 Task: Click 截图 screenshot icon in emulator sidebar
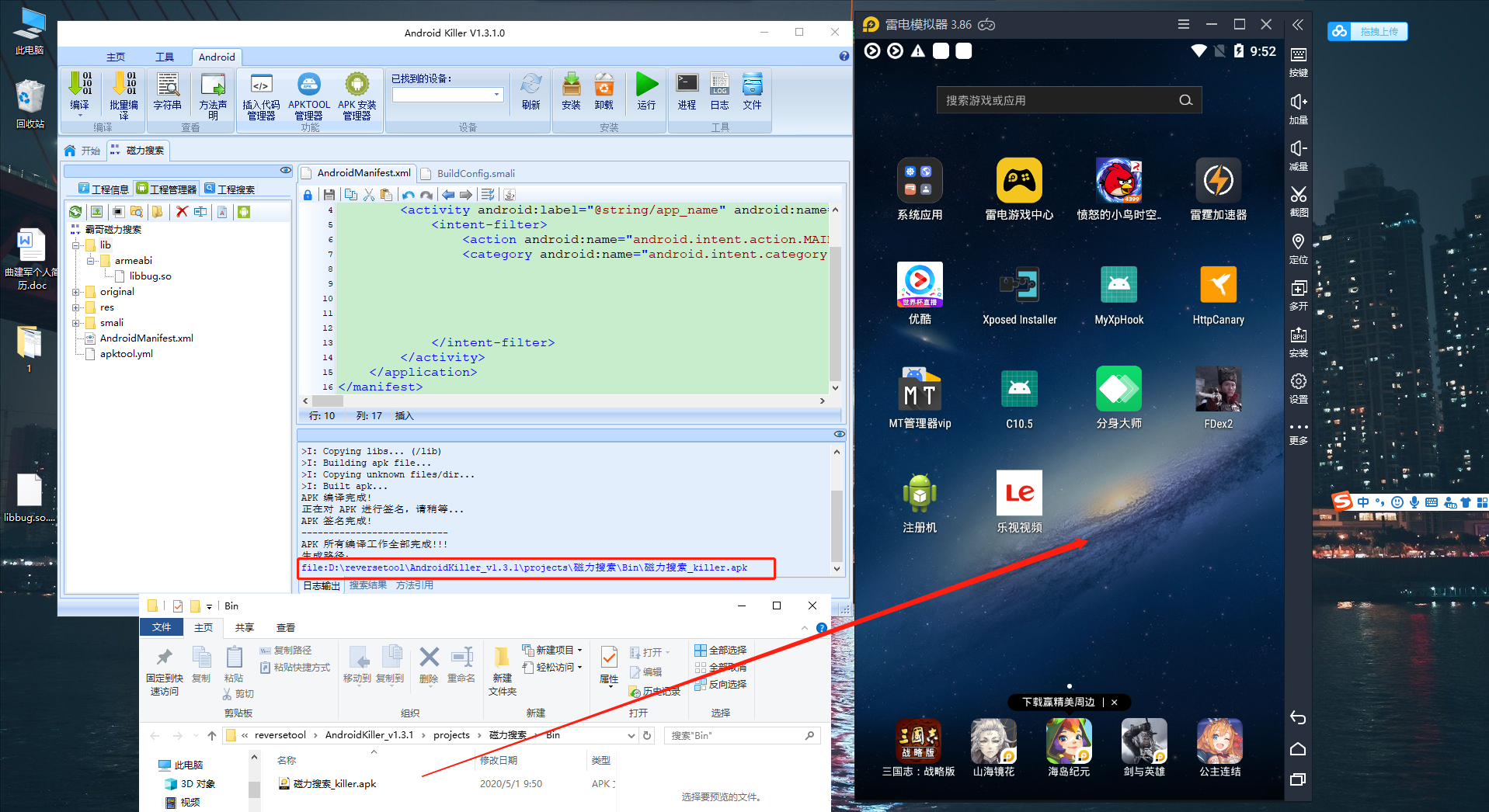(x=1299, y=201)
